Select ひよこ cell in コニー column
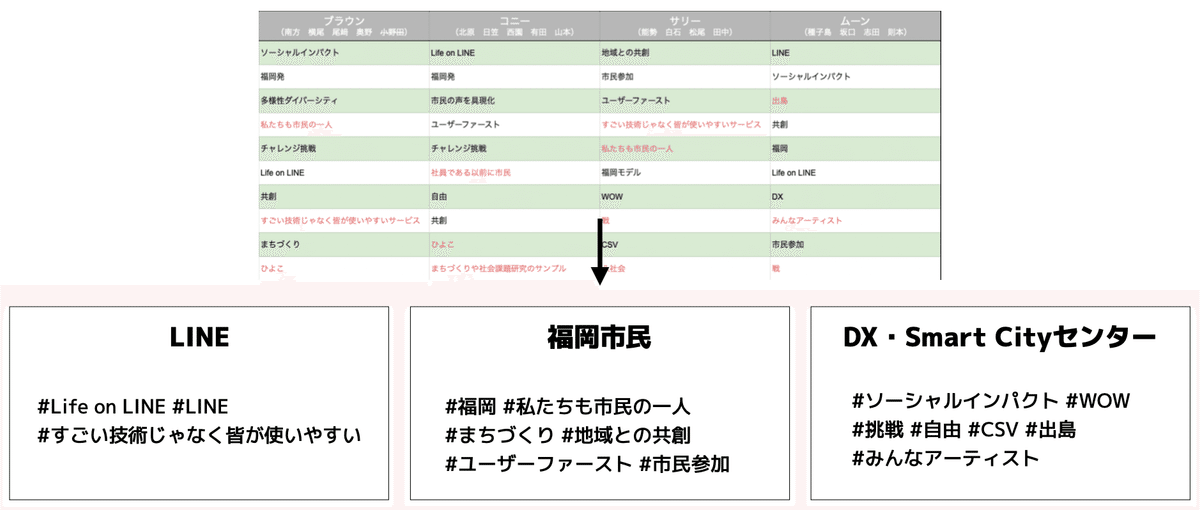 click(514, 244)
